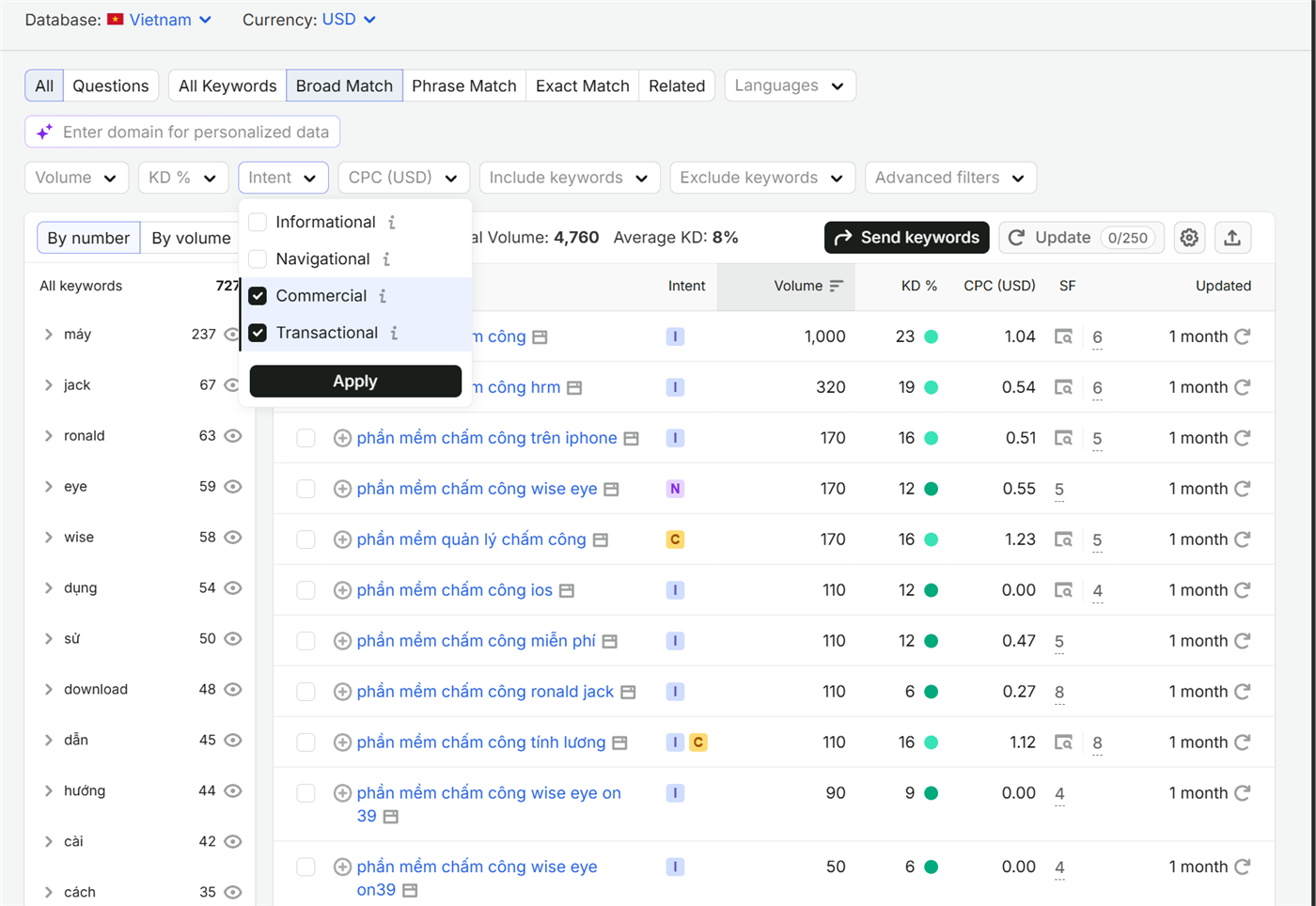Open 'phần mềm chấm công ronald jack' link
Screen dimensions: 1316x906
(x=485, y=692)
